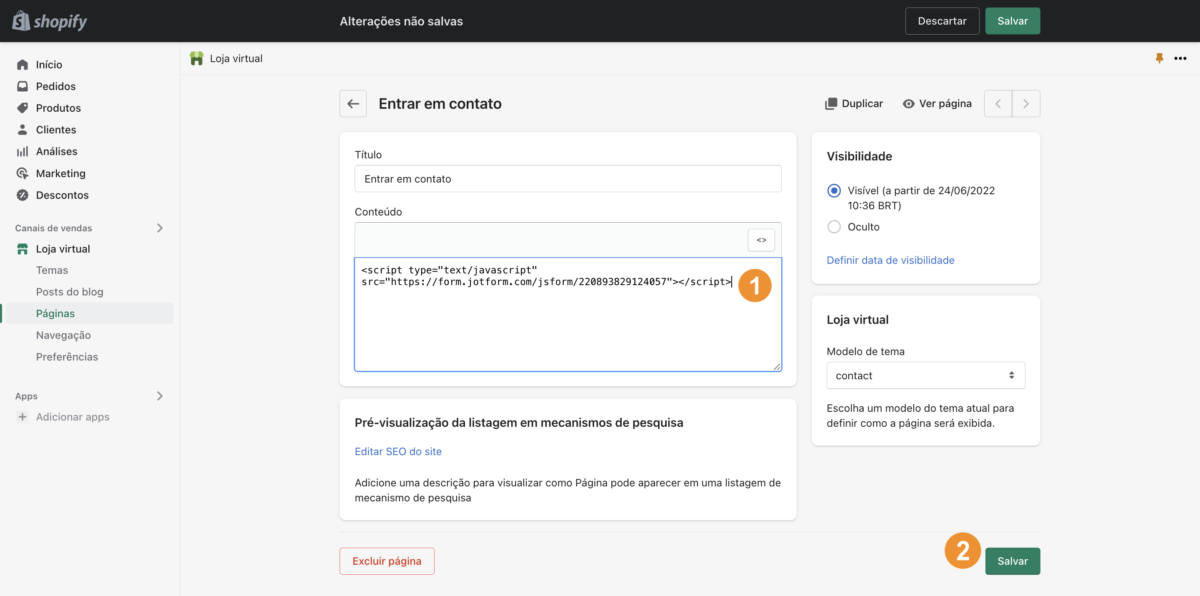Expand the Apps section chevron
This screenshot has height=596, width=1200.
tap(160, 396)
